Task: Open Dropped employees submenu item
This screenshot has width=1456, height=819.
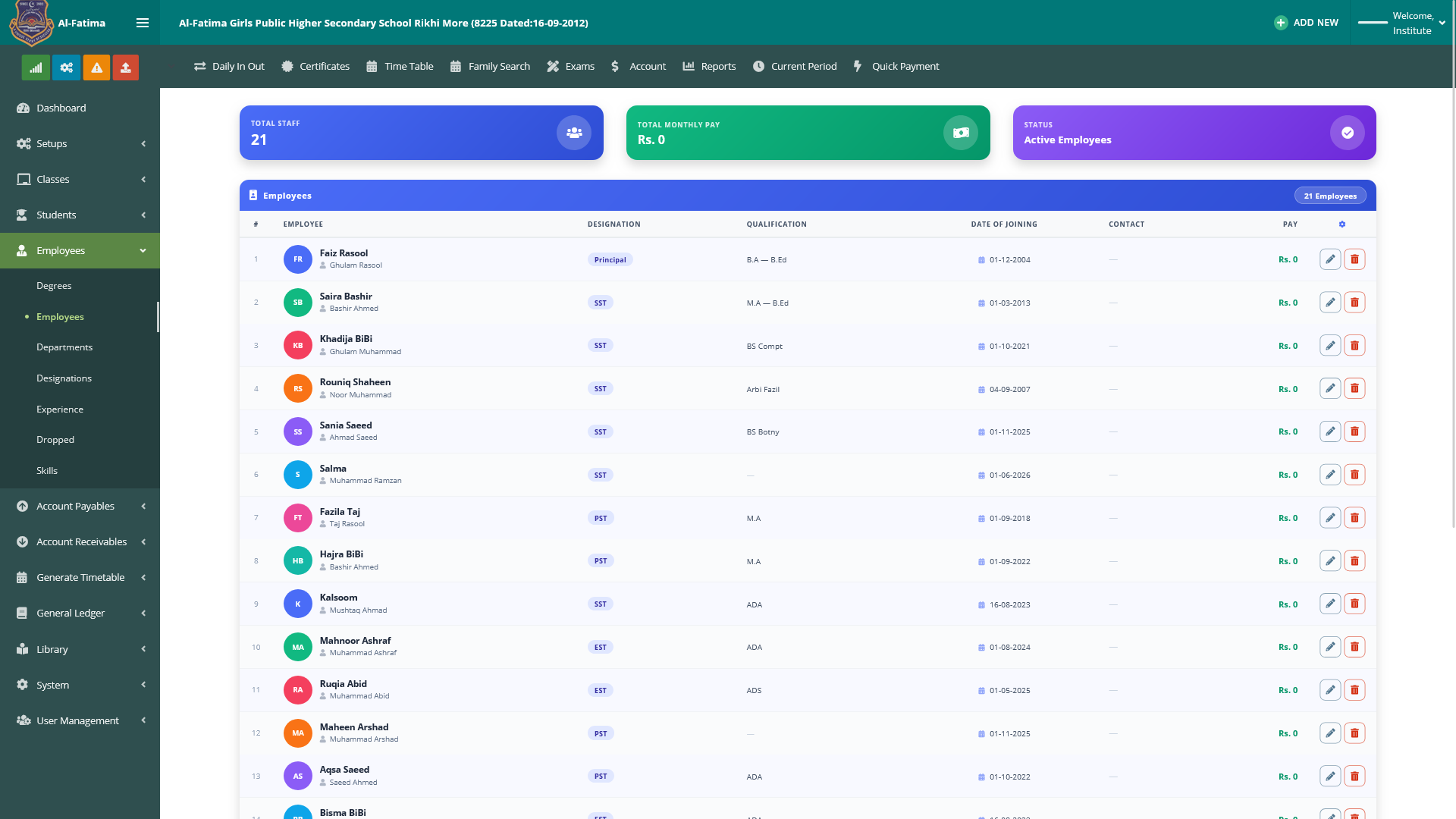Action: [x=55, y=440]
